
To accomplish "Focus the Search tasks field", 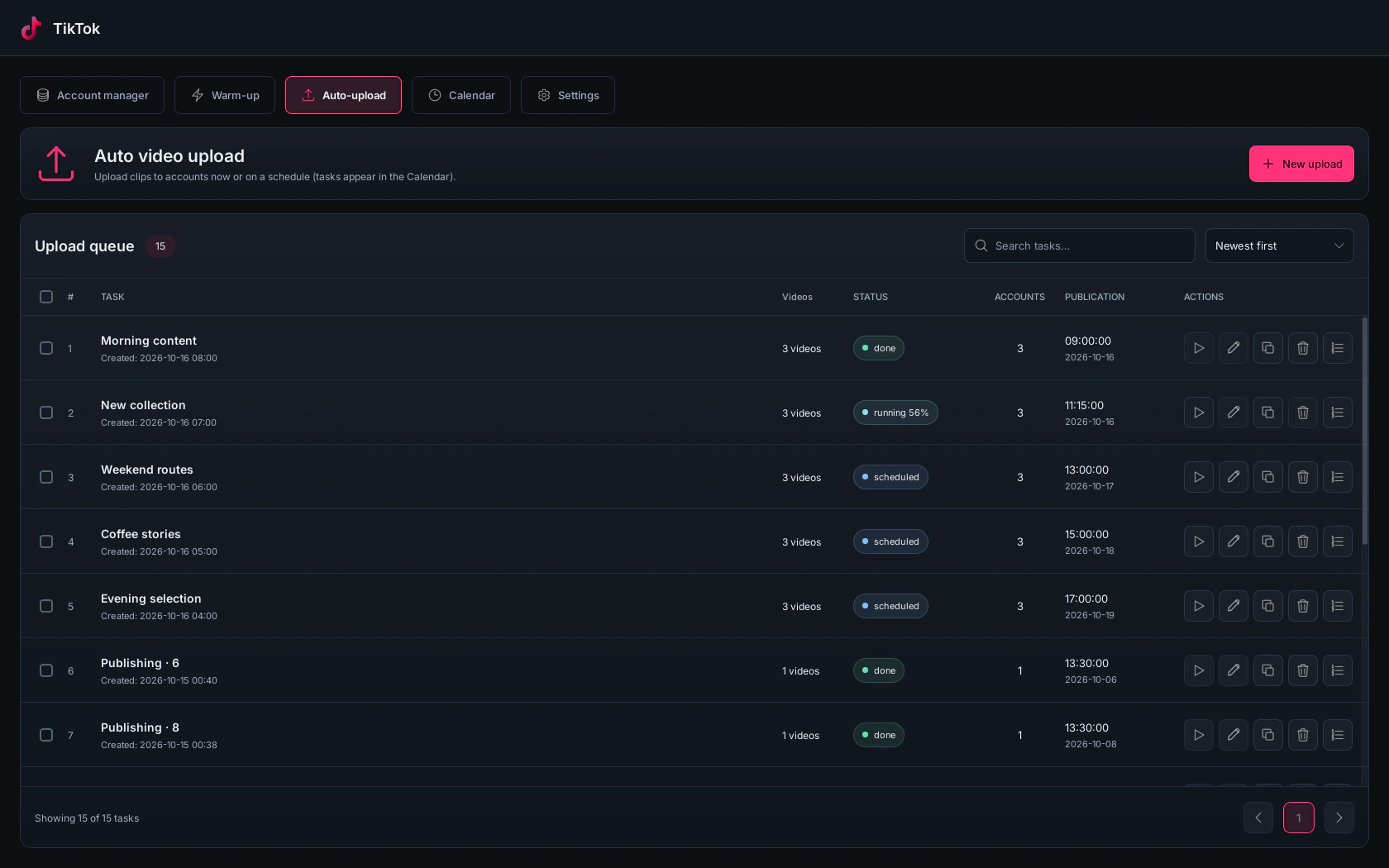I will click(1080, 246).
